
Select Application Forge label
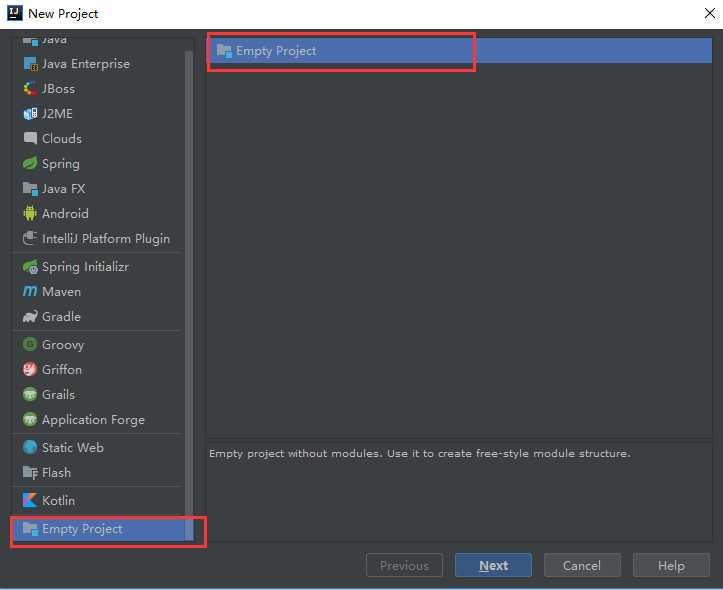point(94,420)
